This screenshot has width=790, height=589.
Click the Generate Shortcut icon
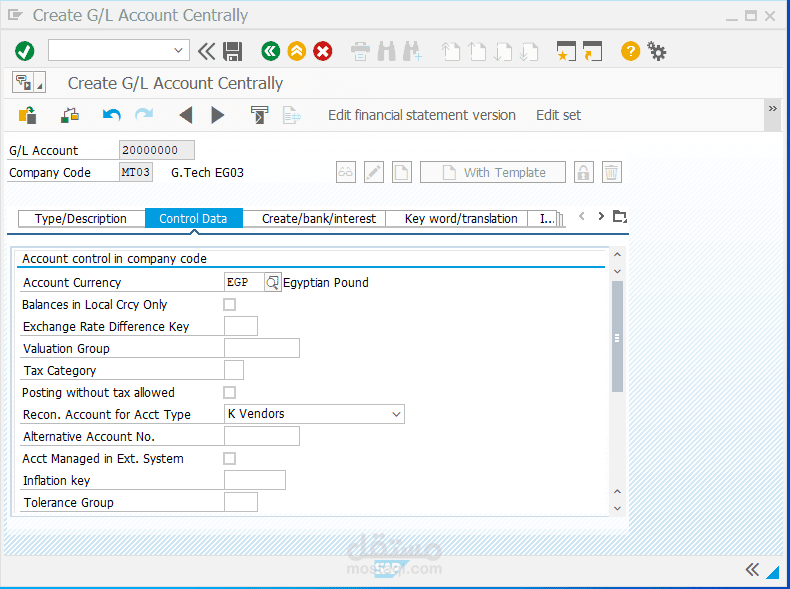click(x=592, y=51)
